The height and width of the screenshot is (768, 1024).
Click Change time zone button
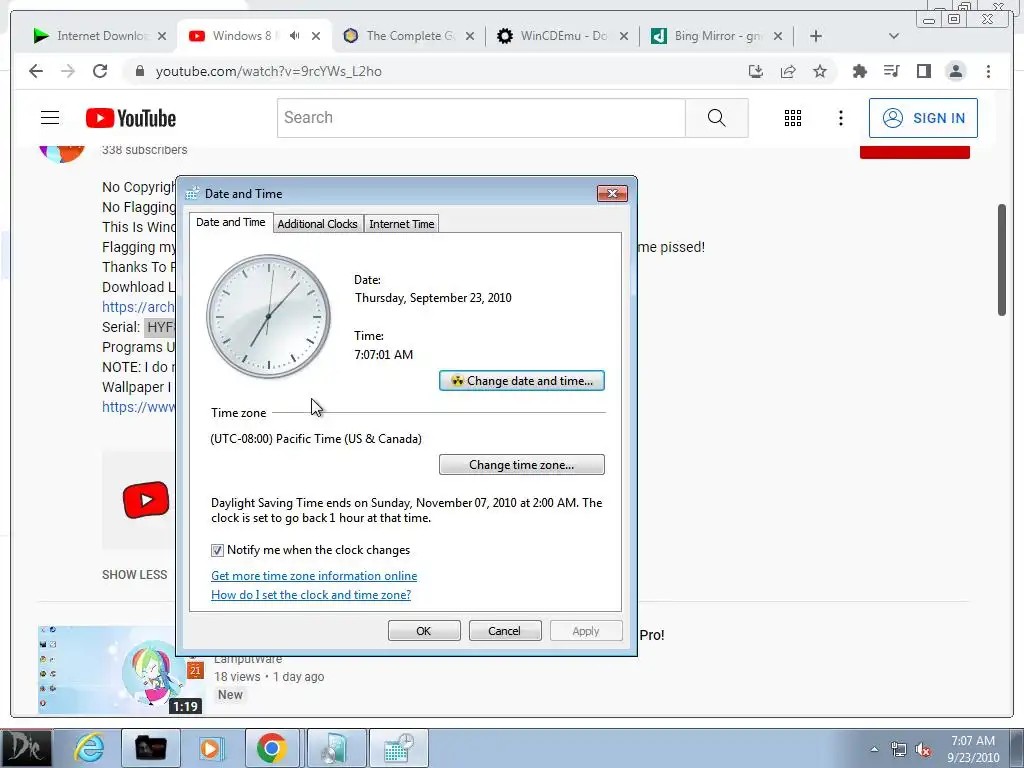click(522, 465)
